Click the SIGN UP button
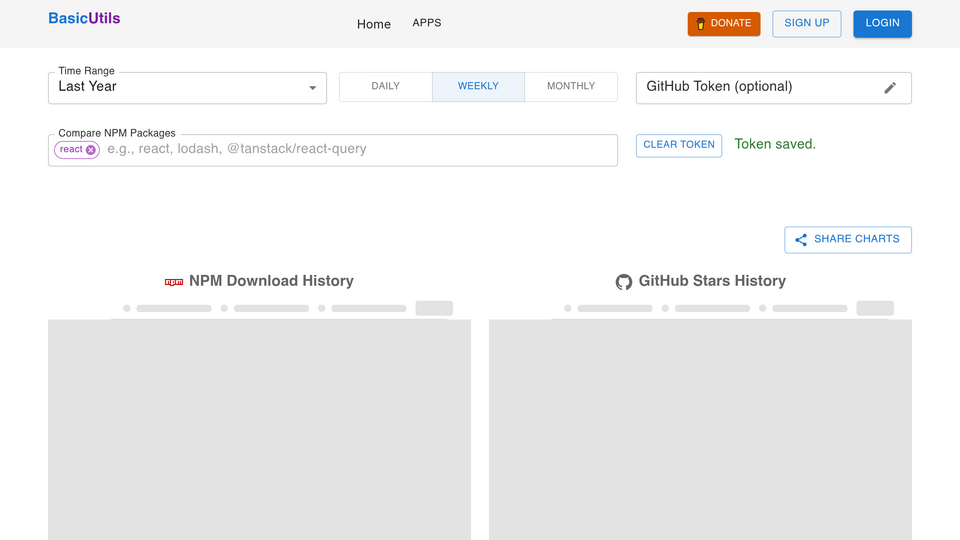The width and height of the screenshot is (960, 540). 806,24
